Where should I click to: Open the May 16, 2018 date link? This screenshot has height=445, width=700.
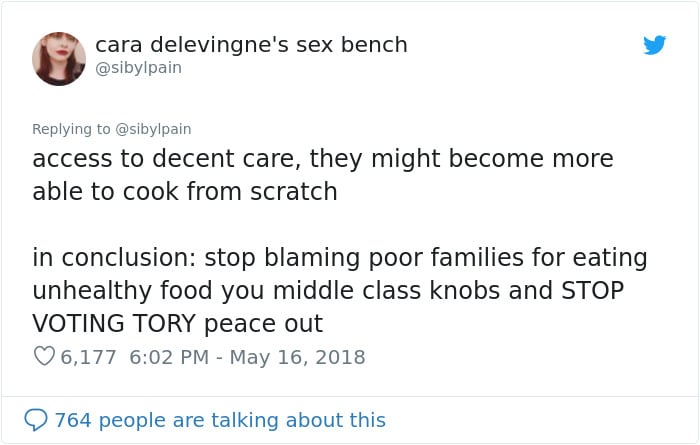tap(298, 357)
